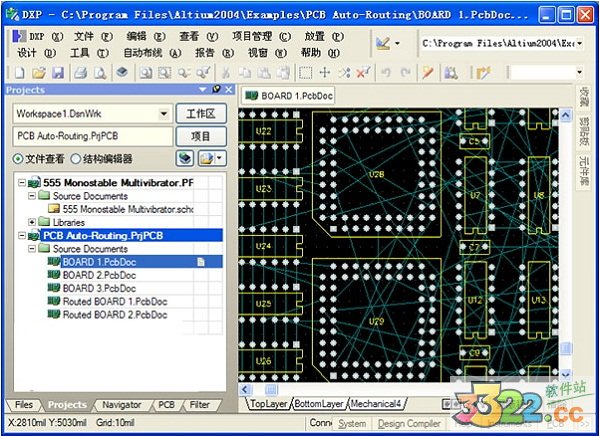Click the layer stack icon in Projects panel

[185, 158]
